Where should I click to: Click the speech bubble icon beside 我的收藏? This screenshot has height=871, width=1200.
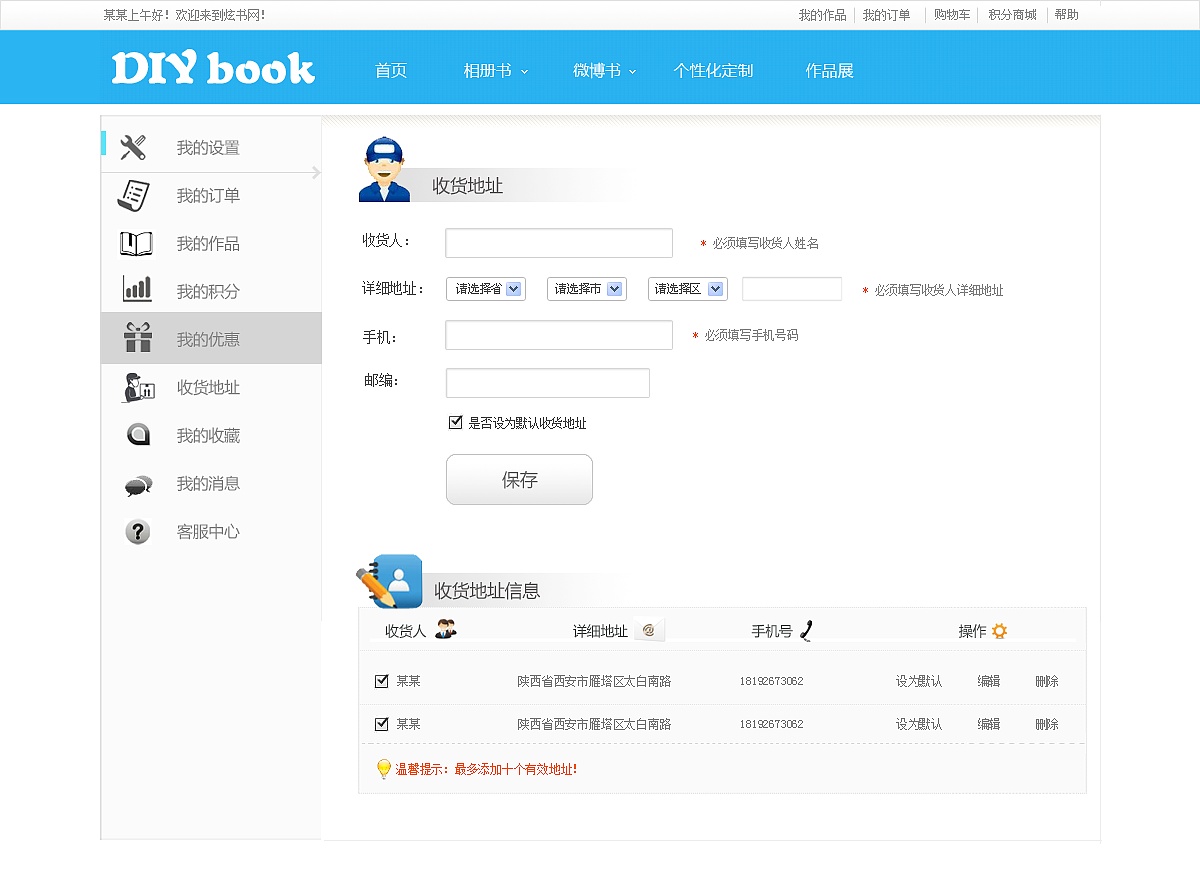click(138, 435)
